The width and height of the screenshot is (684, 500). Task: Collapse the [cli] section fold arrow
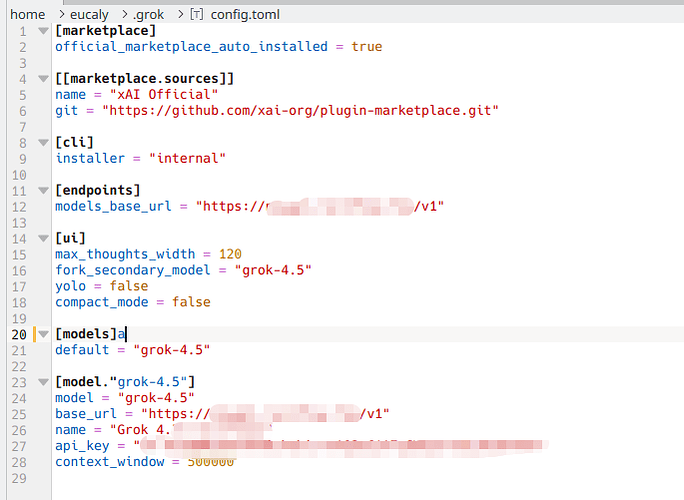point(43,143)
